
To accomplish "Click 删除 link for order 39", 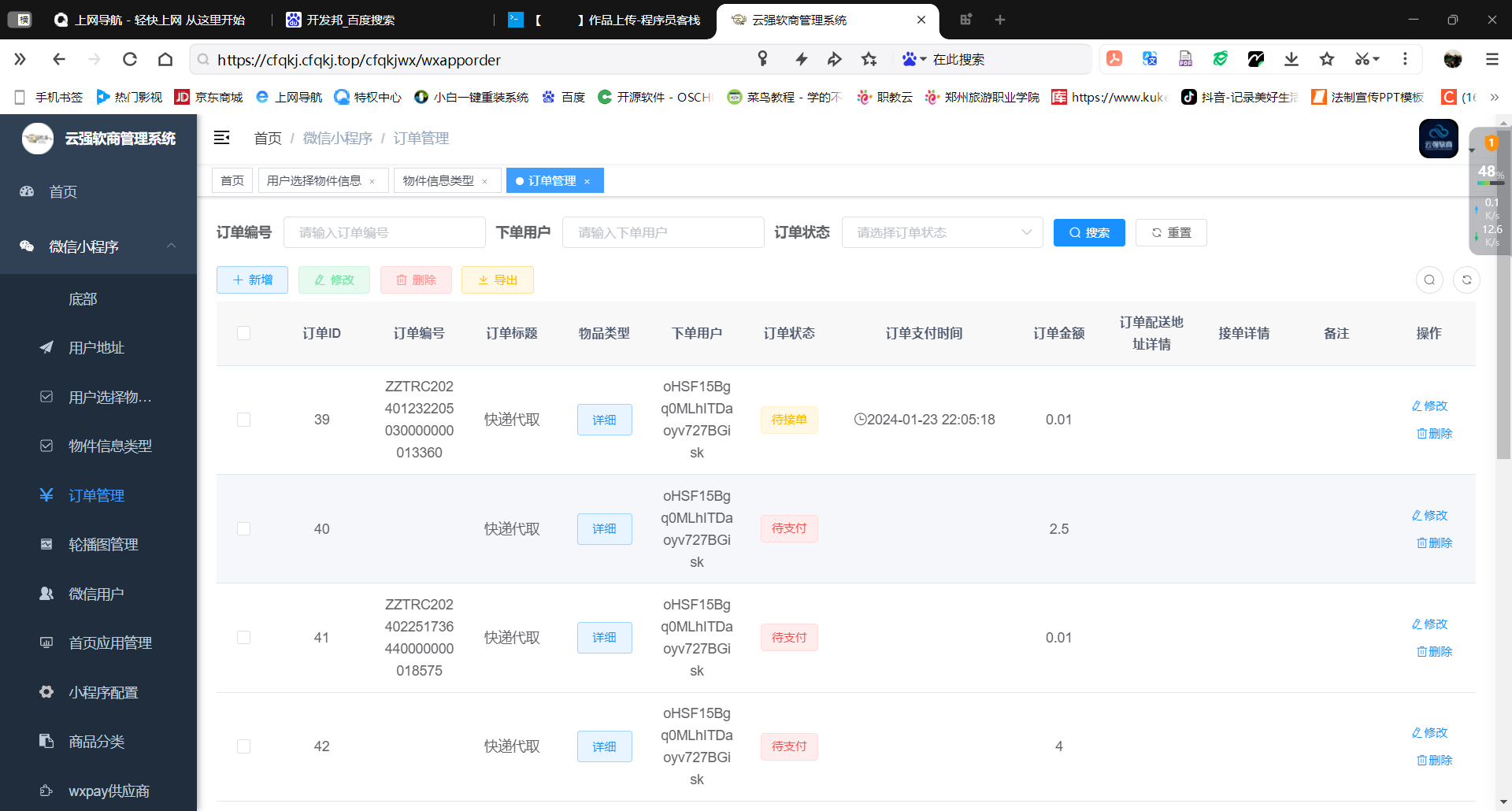I will (1434, 433).
